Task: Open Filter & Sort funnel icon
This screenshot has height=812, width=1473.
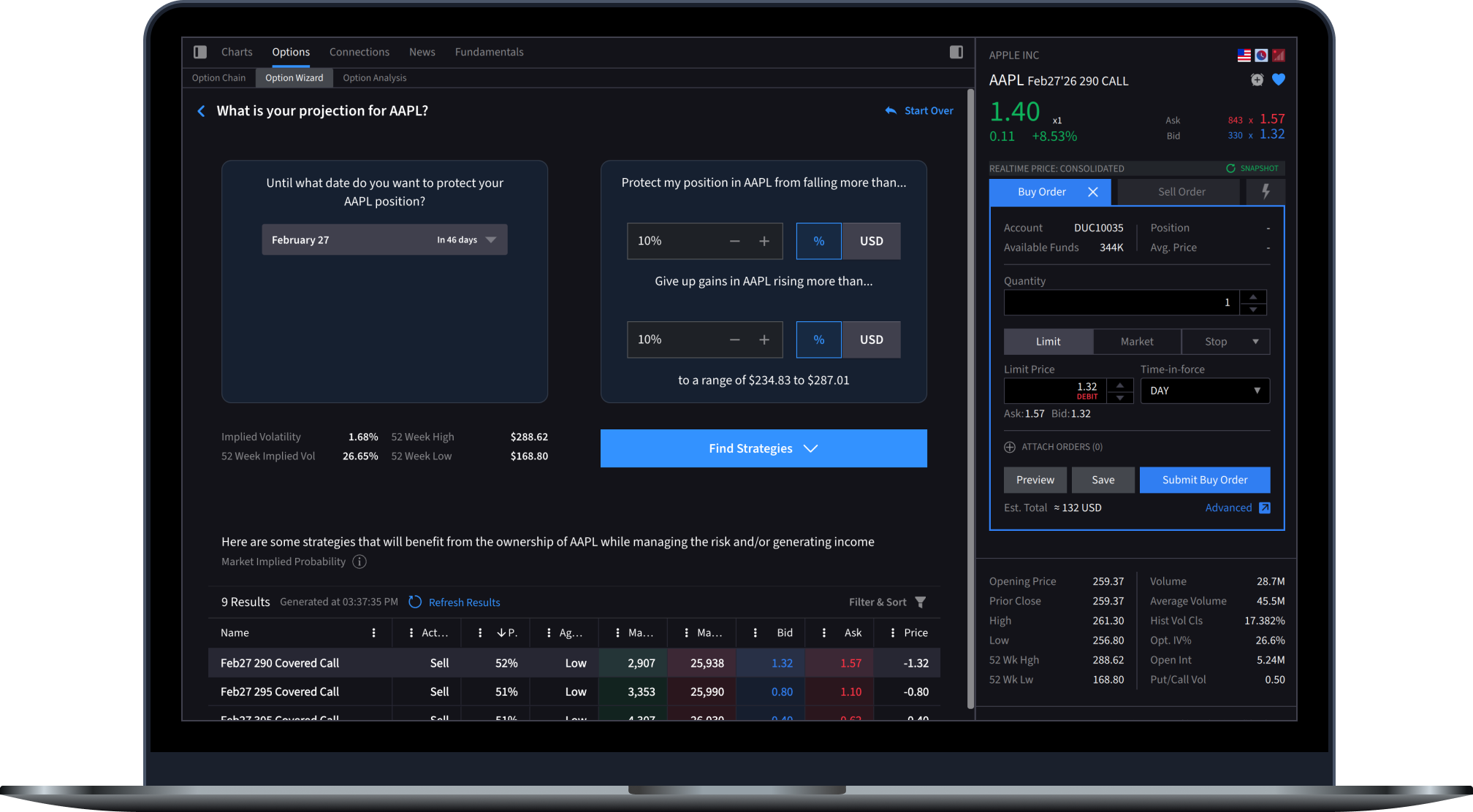Action: pyautogui.click(x=921, y=602)
